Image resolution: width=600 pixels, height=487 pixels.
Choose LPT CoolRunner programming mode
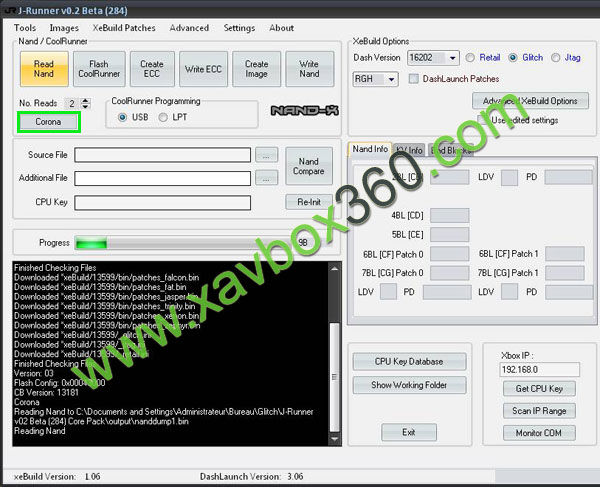(x=163, y=117)
